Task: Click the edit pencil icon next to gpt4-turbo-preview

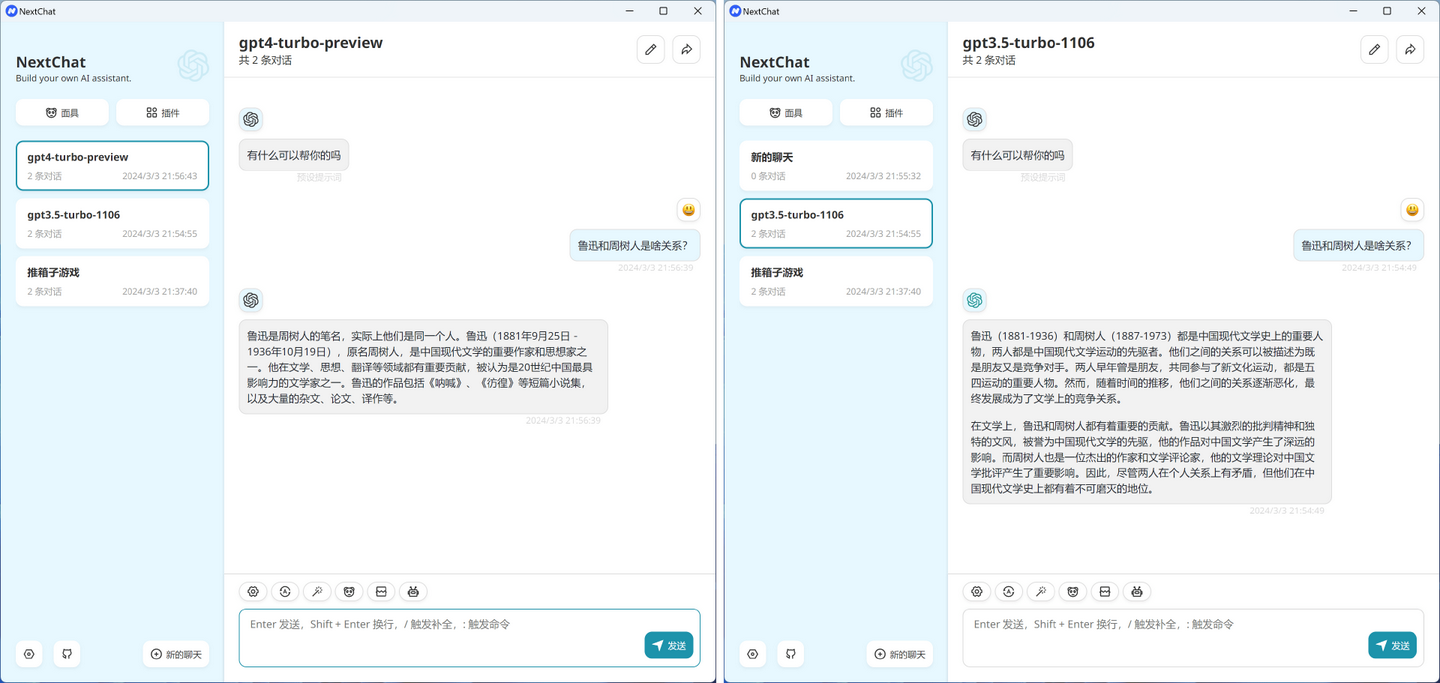Action: coord(651,49)
